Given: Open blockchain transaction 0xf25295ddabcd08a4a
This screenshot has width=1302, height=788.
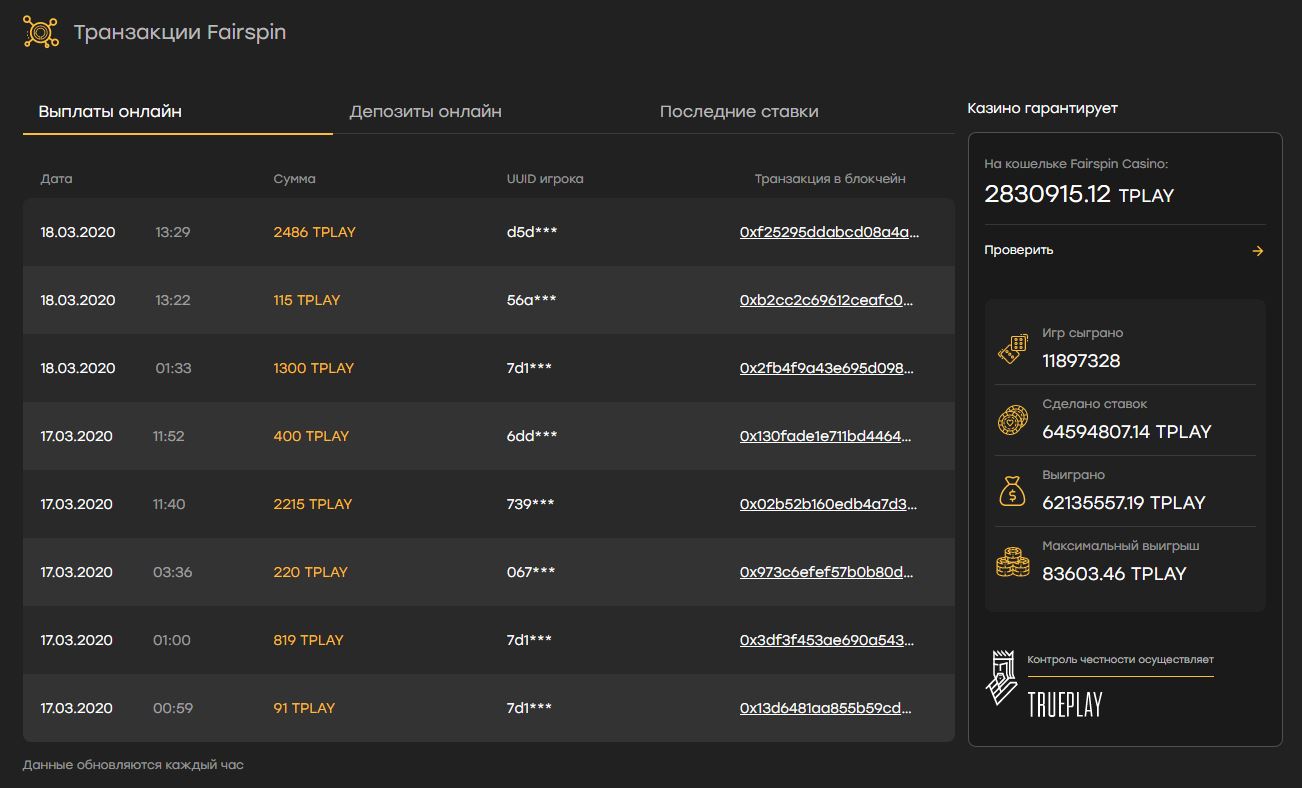Looking at the screenshot, I should tap(828, 232).
